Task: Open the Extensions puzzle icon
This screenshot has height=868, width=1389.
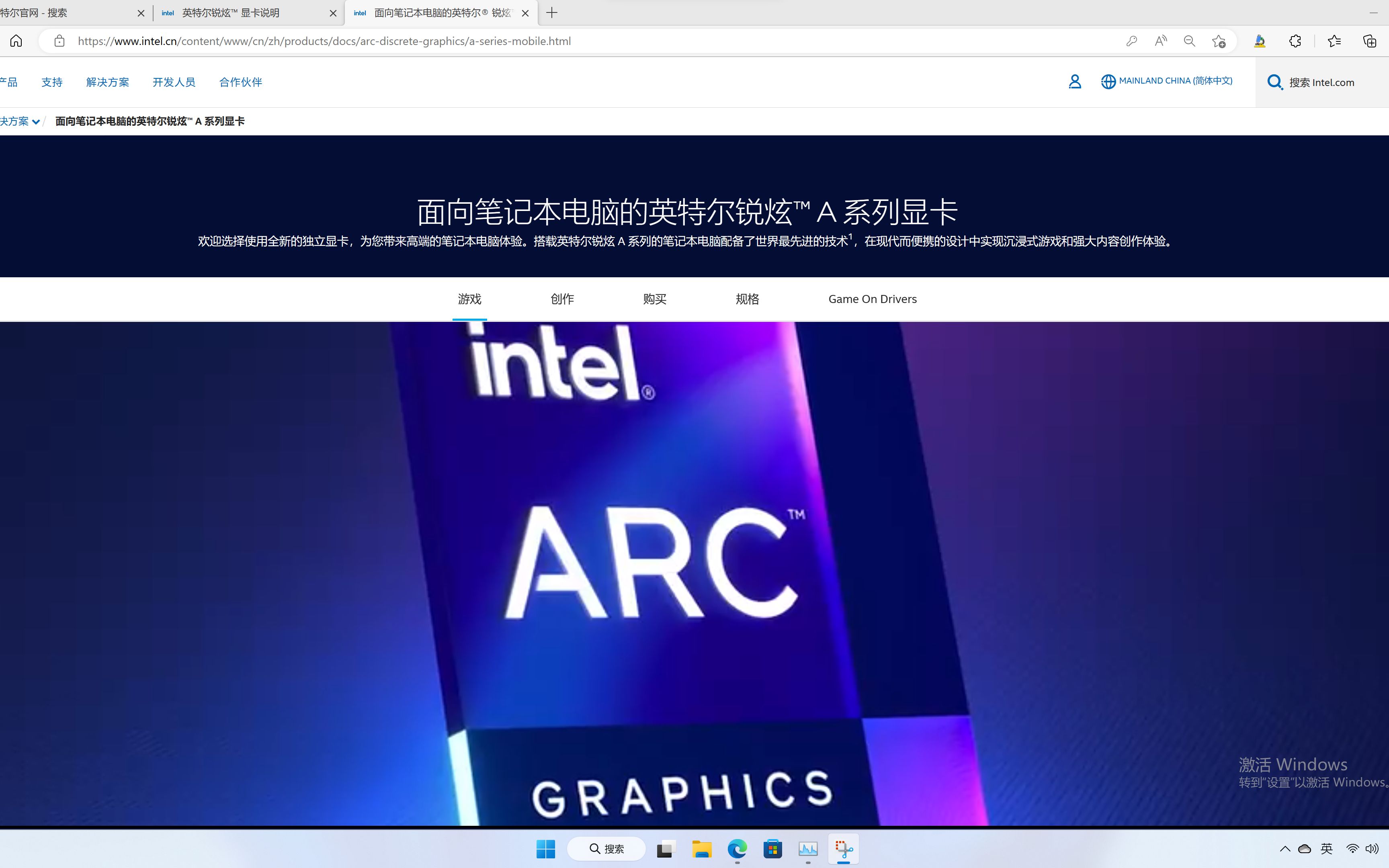Action: (x=1295, y=41)
